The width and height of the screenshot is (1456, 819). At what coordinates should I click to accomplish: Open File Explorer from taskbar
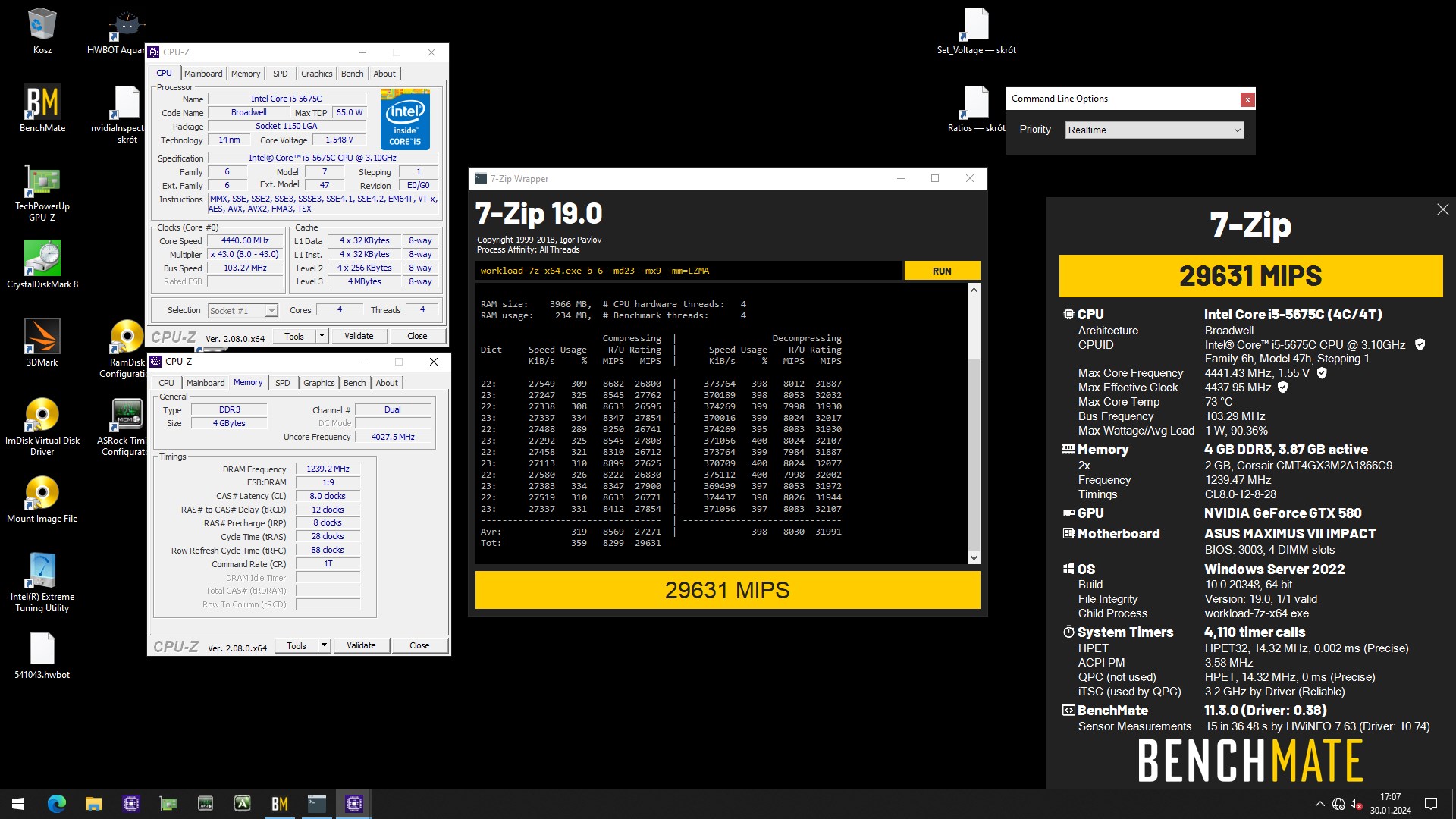93,804
